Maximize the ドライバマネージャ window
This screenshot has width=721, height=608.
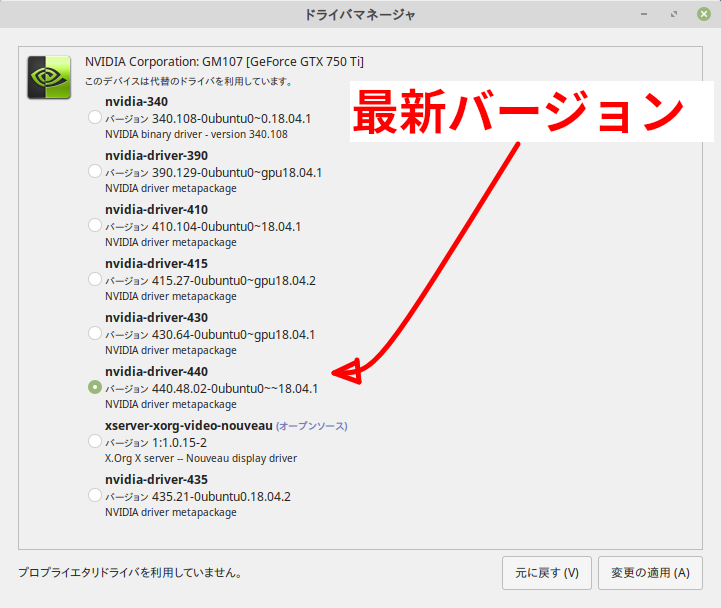click(x=674, y=14)
